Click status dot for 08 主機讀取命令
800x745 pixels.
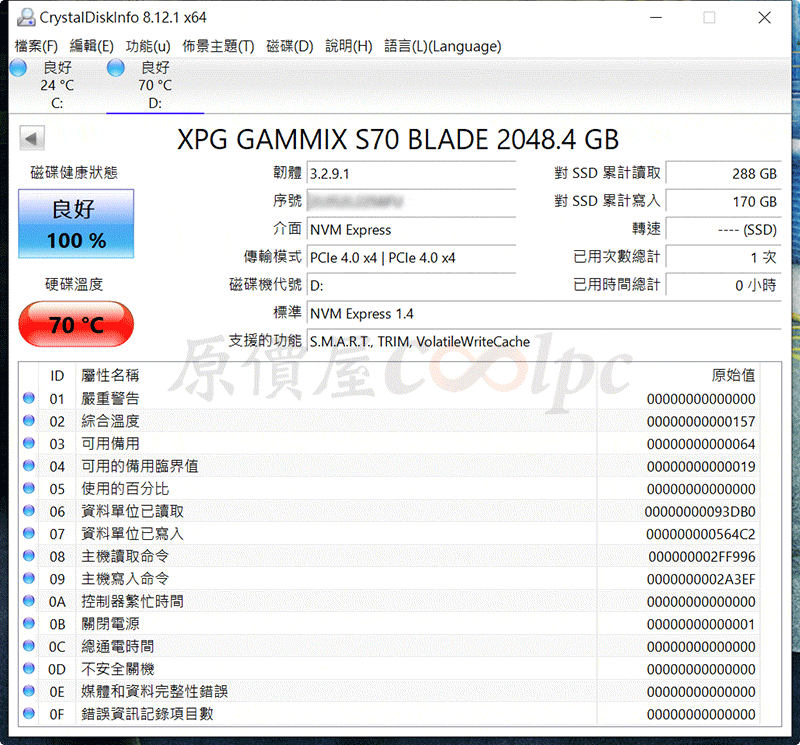(x=29, y=556)
